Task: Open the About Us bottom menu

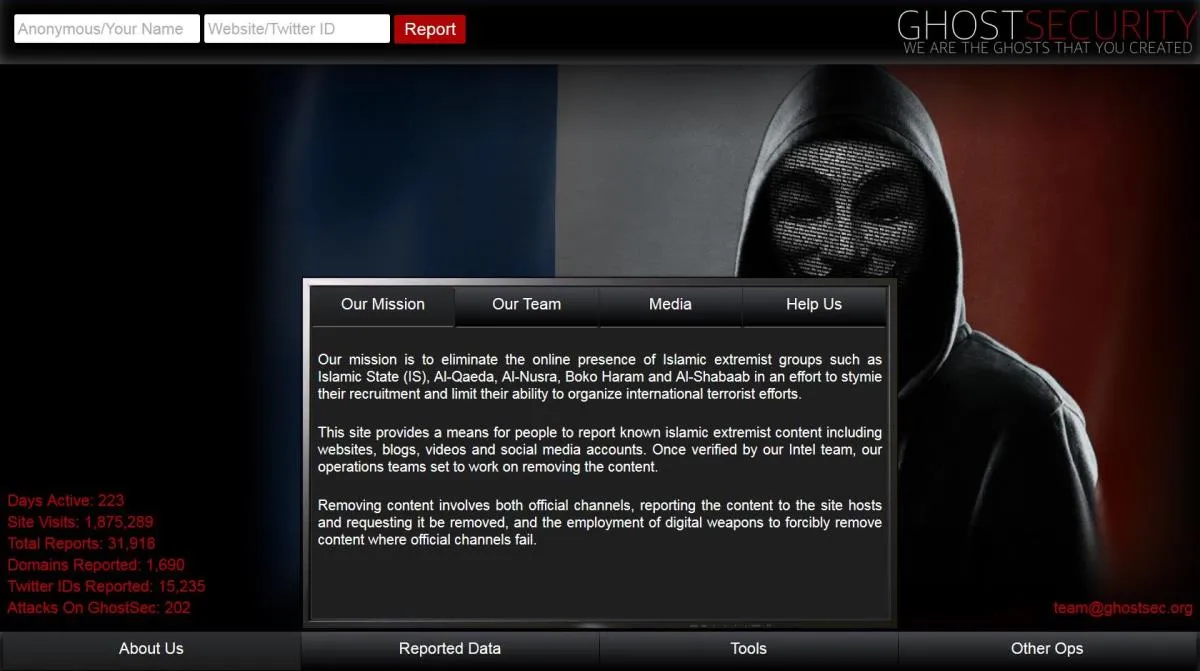Action: [151, 649]
